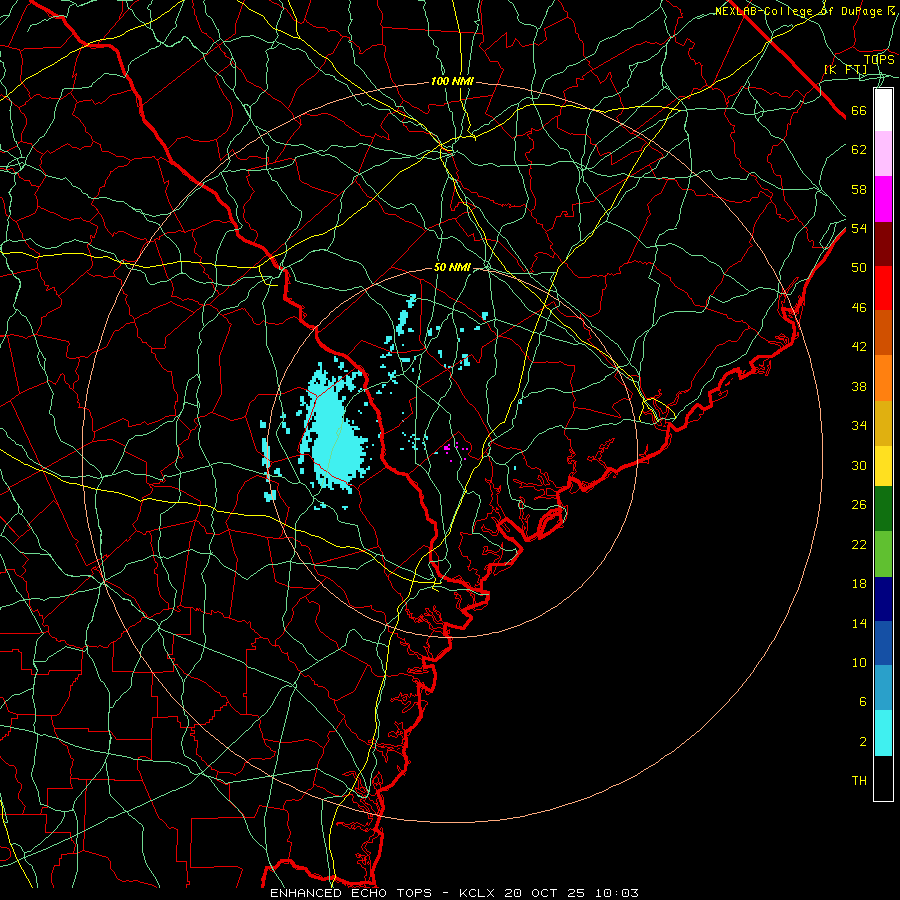This screenshot has height=900, width=900.
Task: Click the legend value 50
Action: click(859, 268)
